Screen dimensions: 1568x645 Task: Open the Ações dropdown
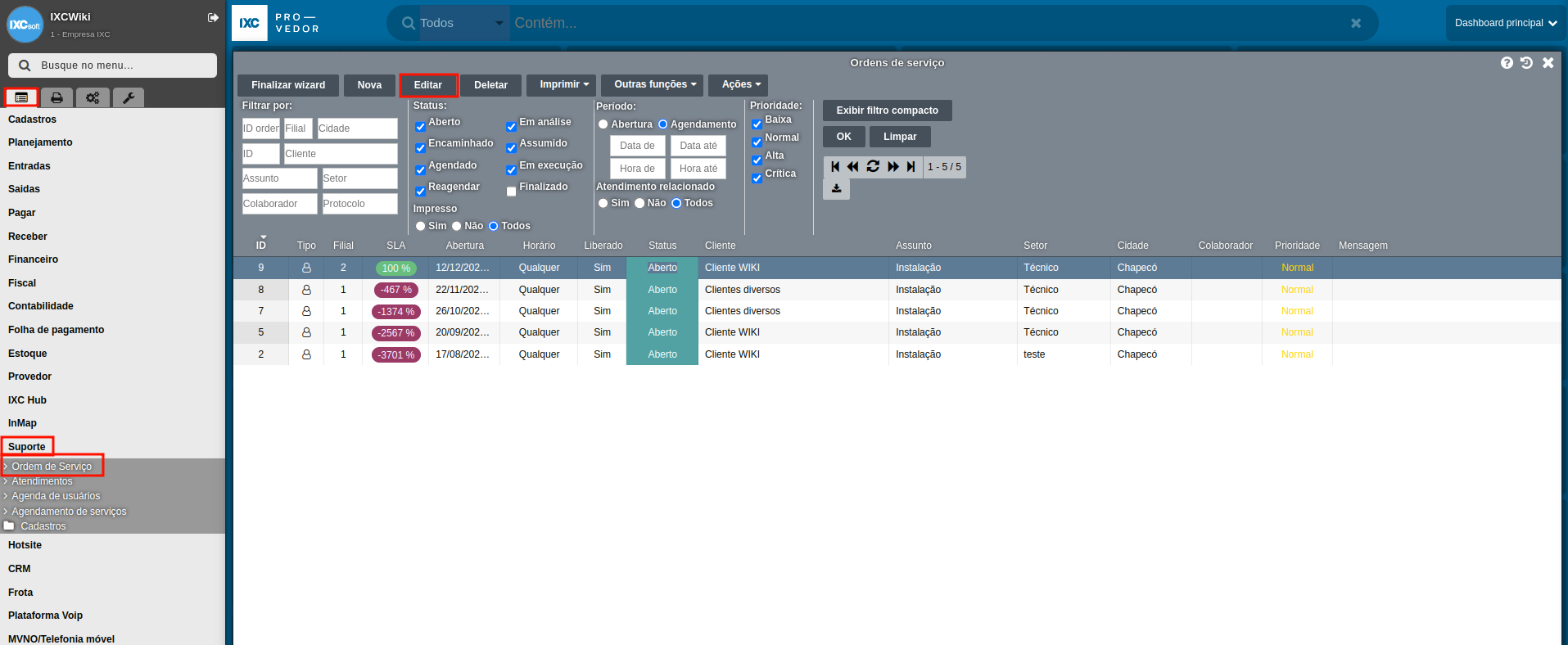[x=739, y=85]
